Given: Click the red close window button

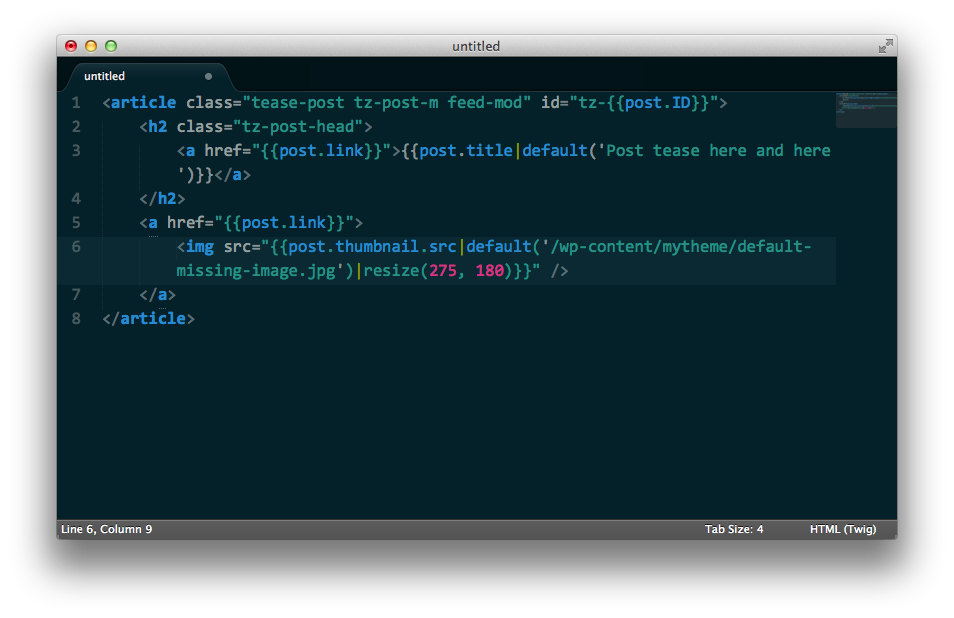Looking at the screenshot, I should (71, 46).
